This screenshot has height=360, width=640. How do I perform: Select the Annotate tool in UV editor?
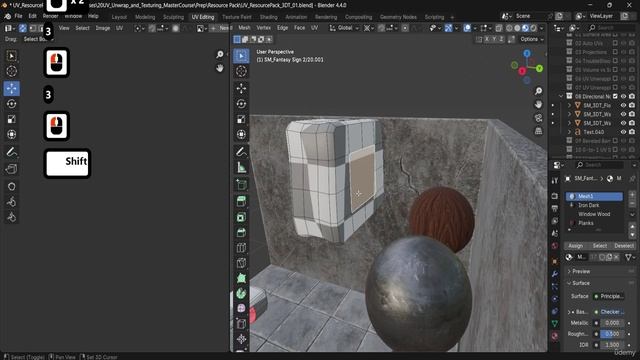click(x=11, y=152)
